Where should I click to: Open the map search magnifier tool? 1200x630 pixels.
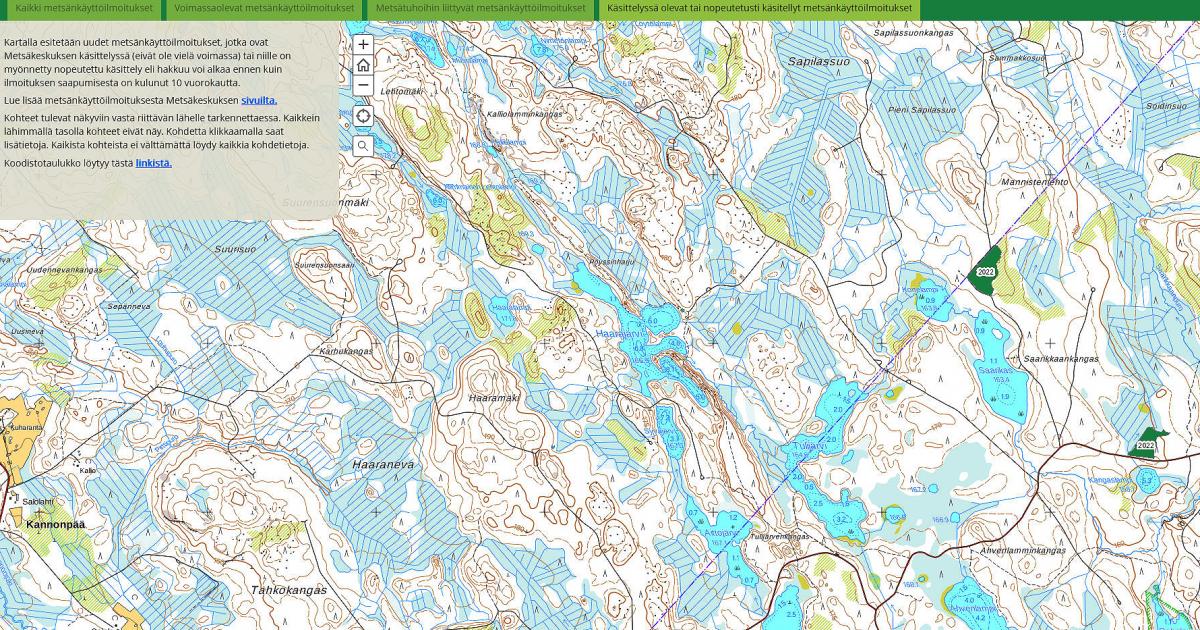(363, 146)
